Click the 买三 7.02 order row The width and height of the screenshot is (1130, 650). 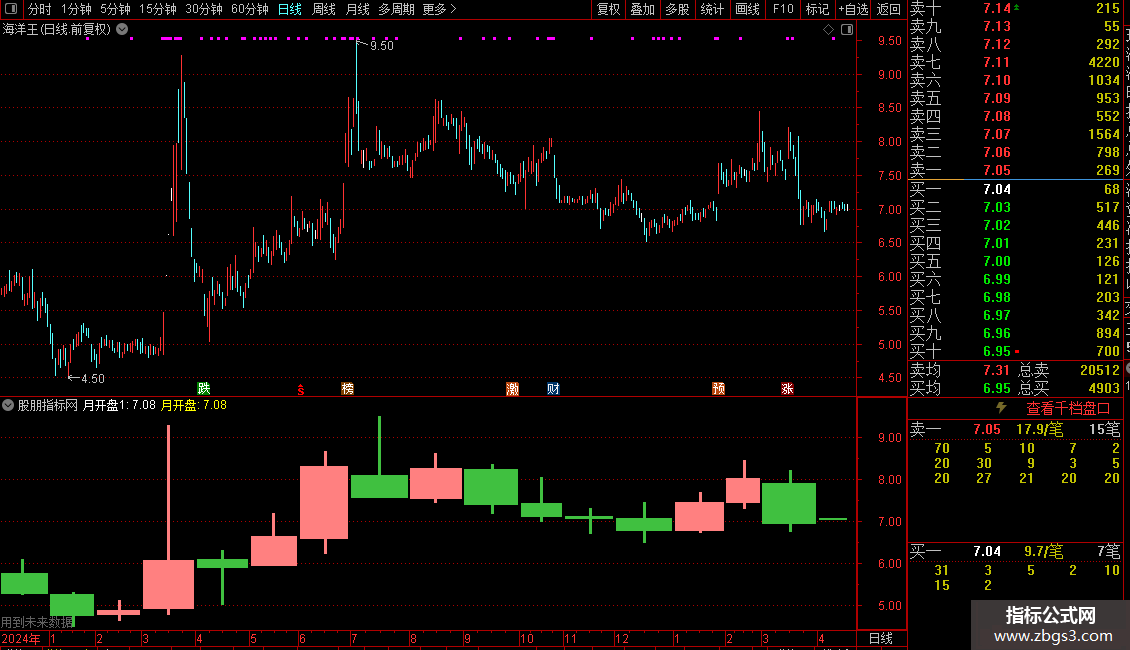coord(1015,225)
